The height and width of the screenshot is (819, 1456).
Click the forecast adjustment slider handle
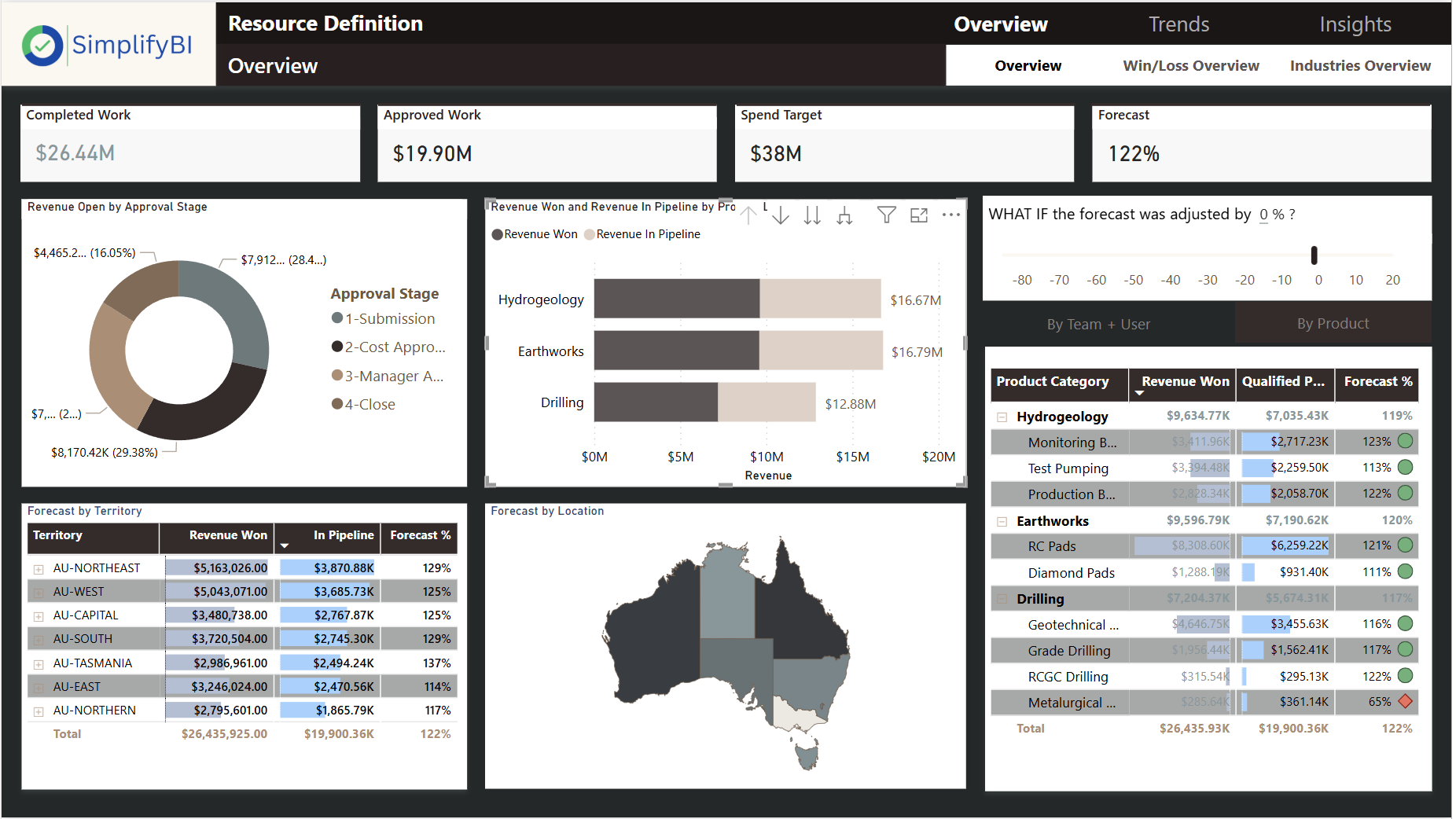pos(1314,255)
